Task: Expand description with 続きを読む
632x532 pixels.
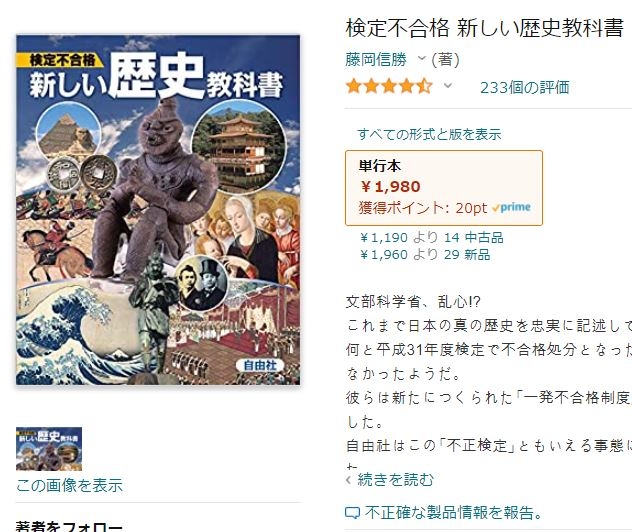Action: [x=395, y=480]
